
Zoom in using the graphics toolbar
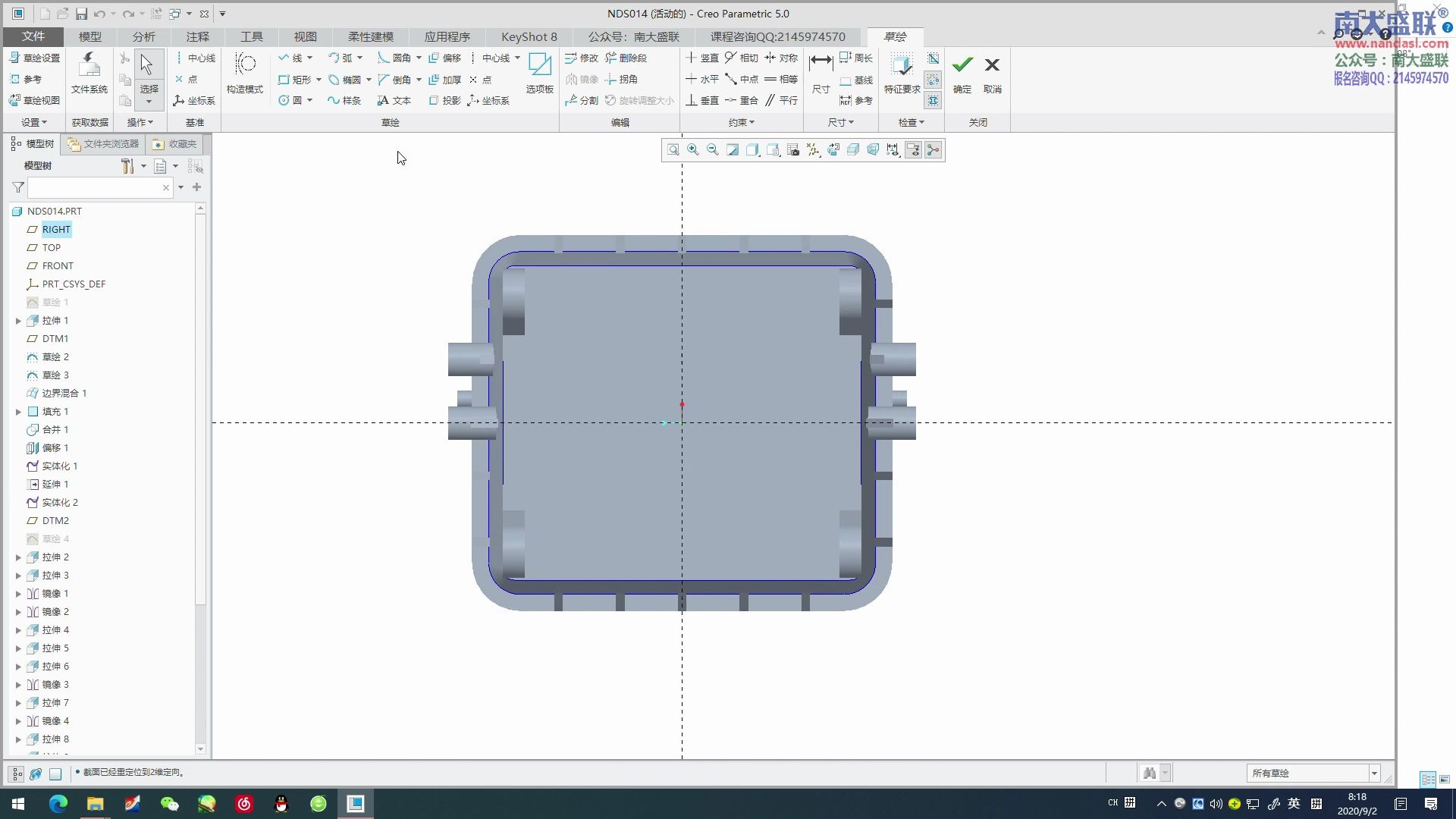693,150
